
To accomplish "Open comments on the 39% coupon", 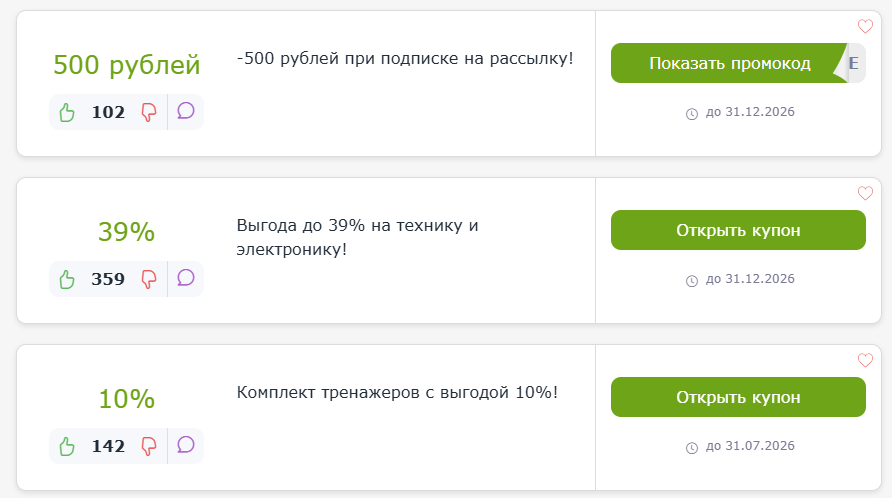I will coord(186,278).
